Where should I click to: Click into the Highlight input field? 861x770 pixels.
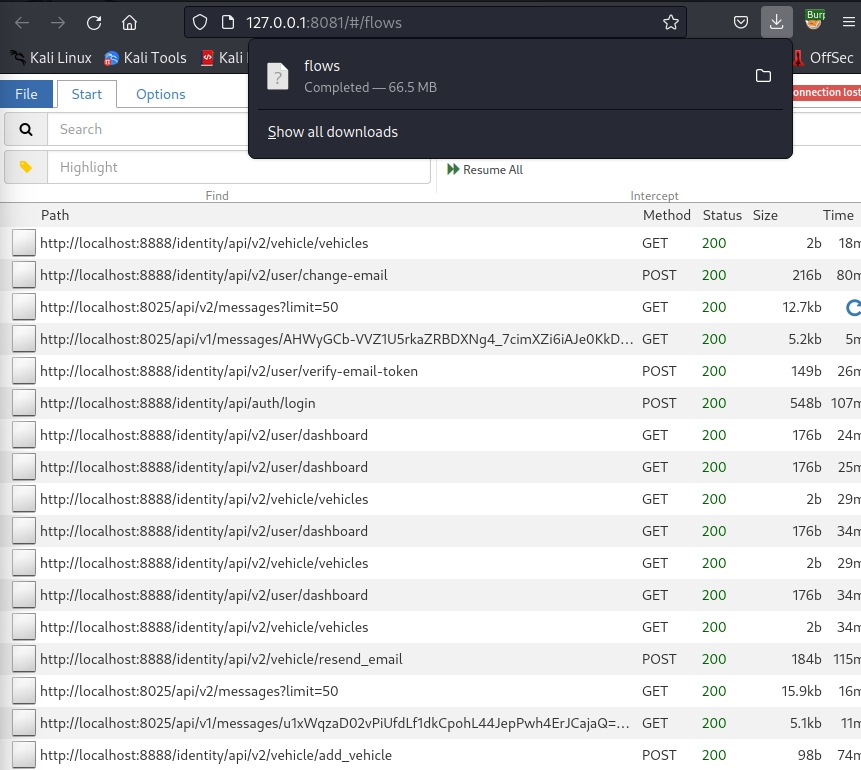(238, 167)
